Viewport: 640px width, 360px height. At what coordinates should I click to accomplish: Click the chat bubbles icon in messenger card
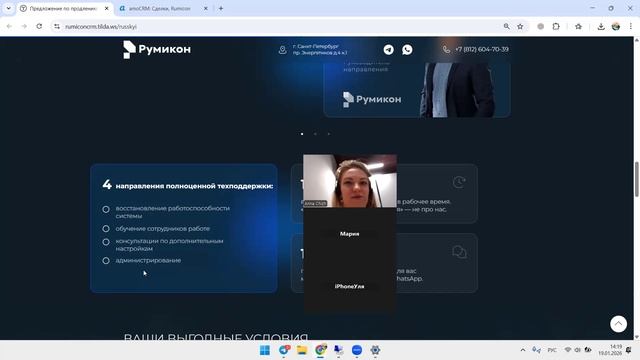tap(459, 252)
